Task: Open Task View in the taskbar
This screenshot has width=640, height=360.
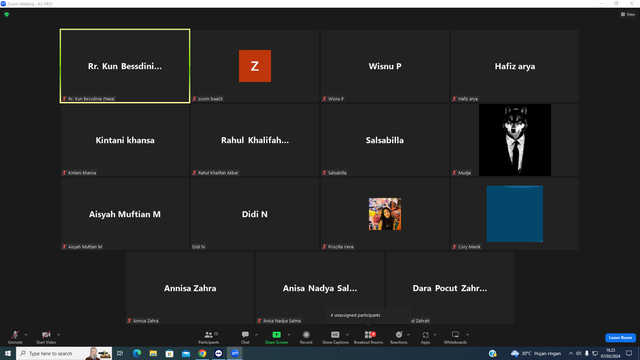Action: [x=120, y=353]
